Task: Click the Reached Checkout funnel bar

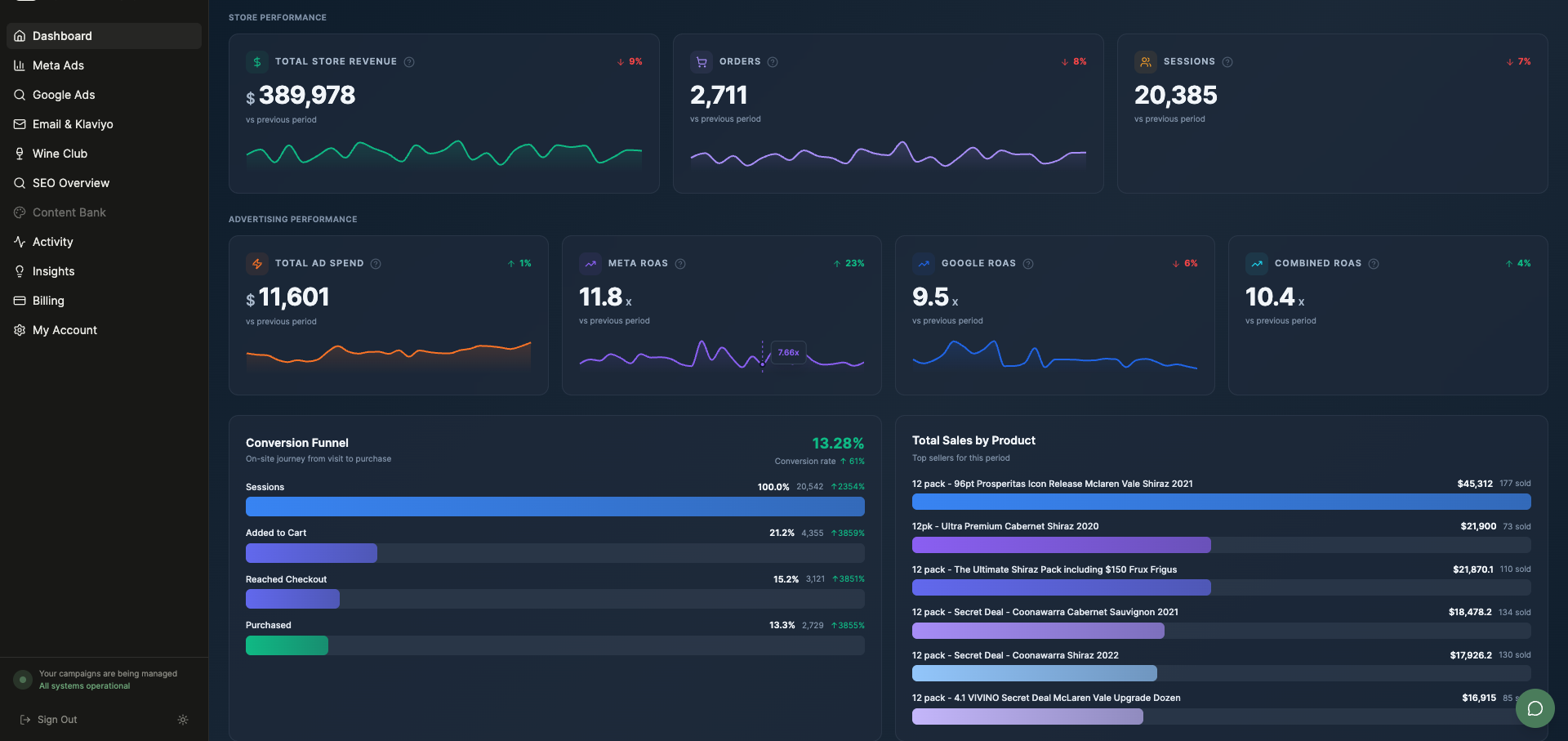Action: tap(555, 599)
